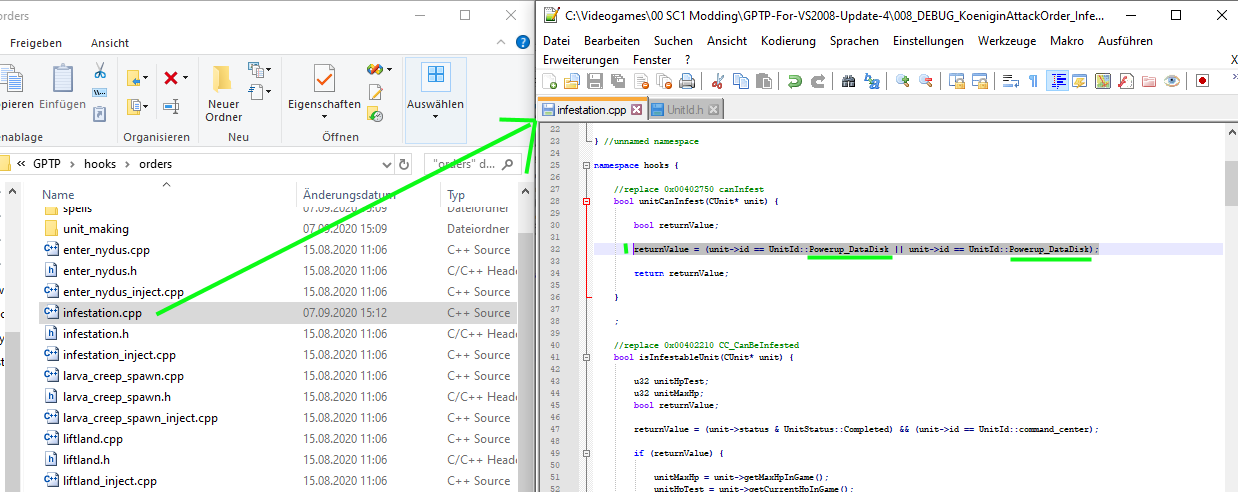
Task: Open the copy-to dropdown in Organisieren group
Action: [x=146, y=106]
